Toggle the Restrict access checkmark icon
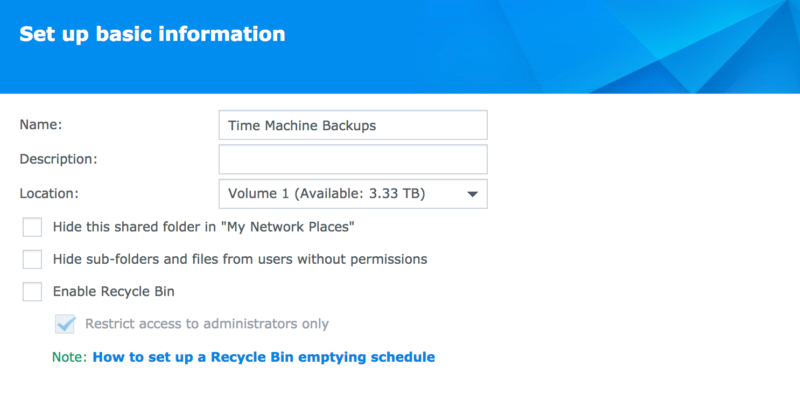Image resolution: width=800 pixels, height=394 pixels. [65, 324]
